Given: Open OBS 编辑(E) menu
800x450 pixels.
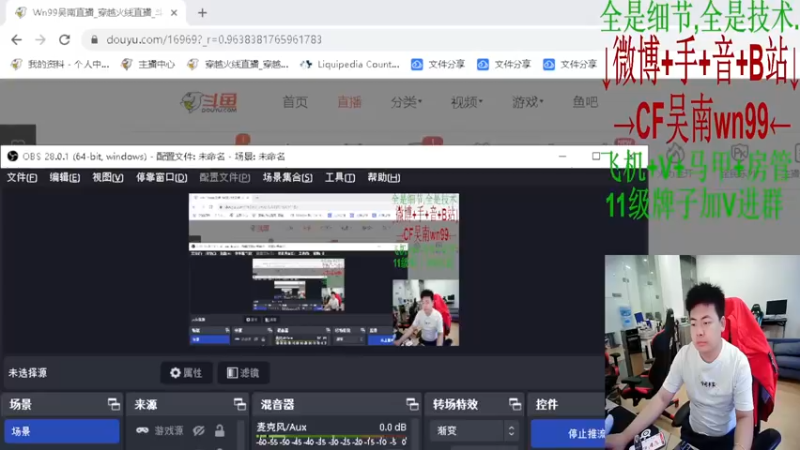Looking at the screenshot, I should [65, 178].
